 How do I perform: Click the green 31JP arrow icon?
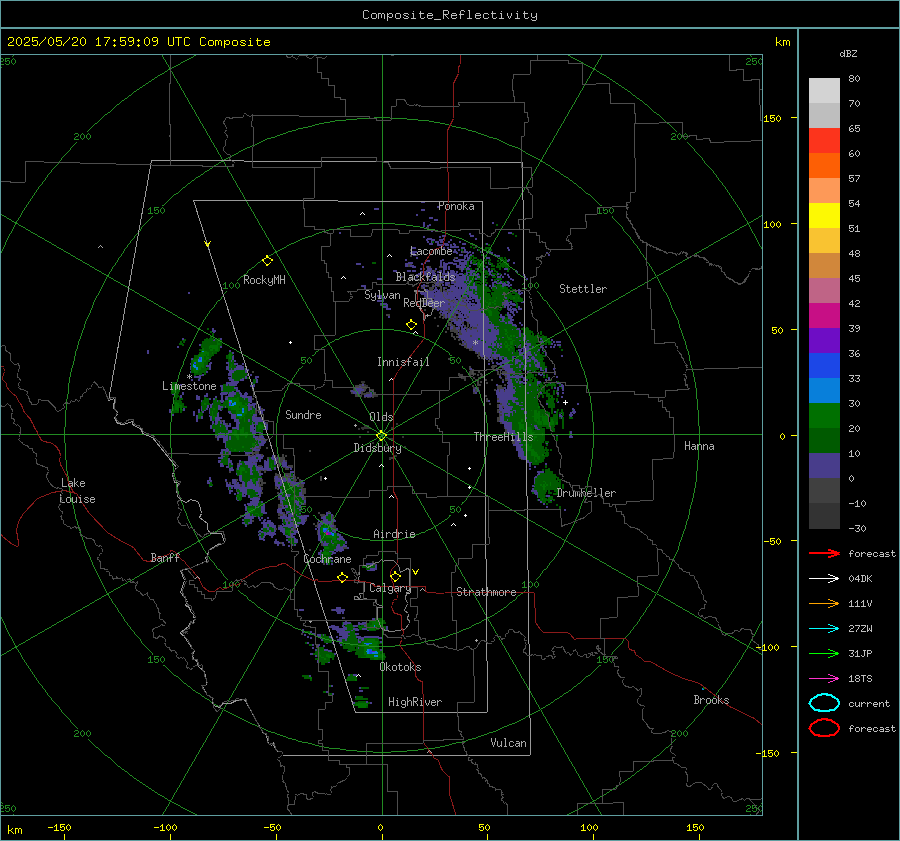[x=824, y=653]
